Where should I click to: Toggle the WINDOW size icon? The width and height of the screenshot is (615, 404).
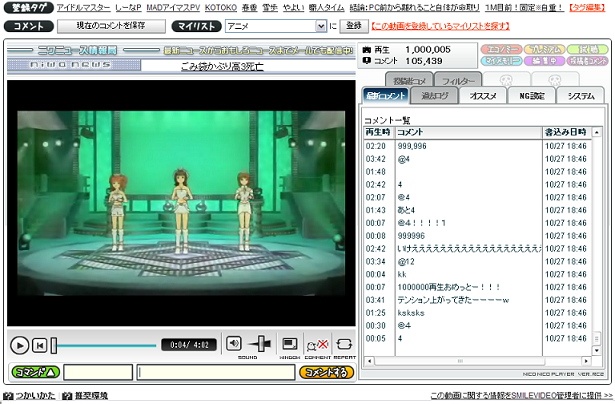pos(289,344)
